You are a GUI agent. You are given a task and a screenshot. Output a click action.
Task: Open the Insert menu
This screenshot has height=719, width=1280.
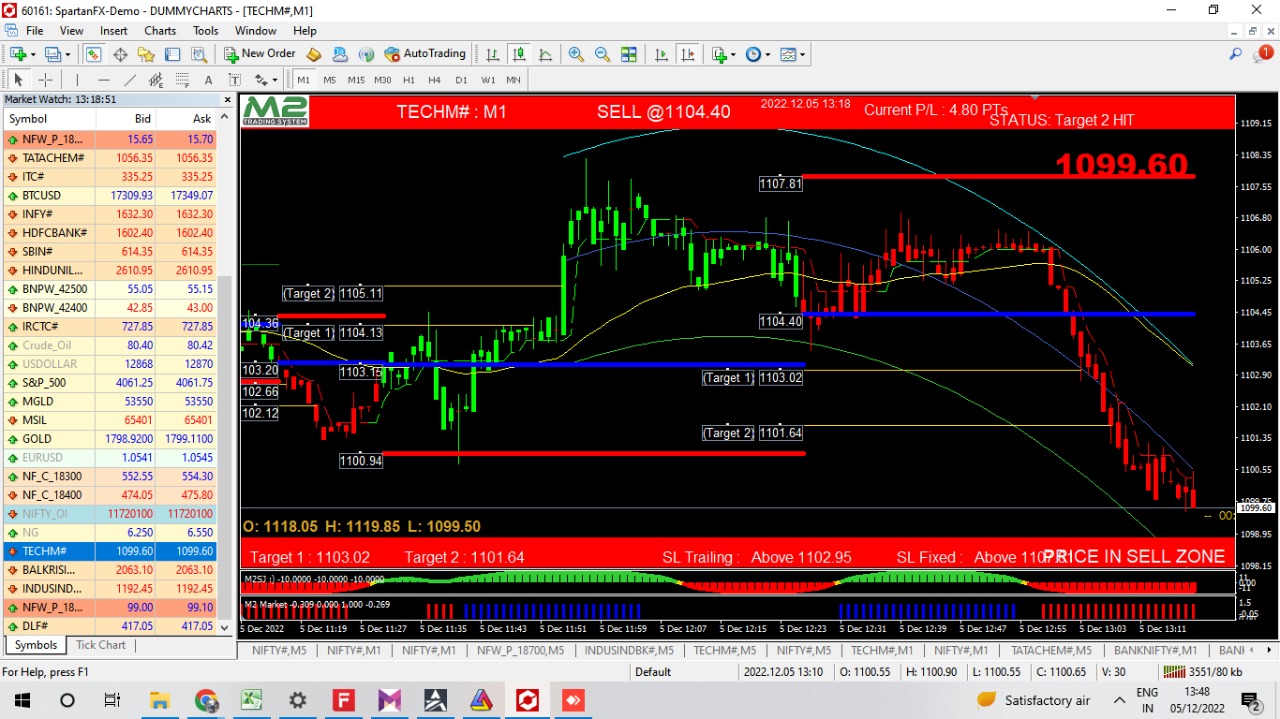113,31
